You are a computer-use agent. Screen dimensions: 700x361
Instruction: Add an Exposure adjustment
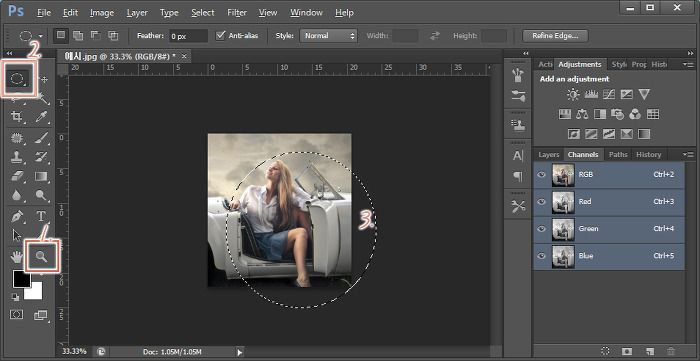click(626, 94)
